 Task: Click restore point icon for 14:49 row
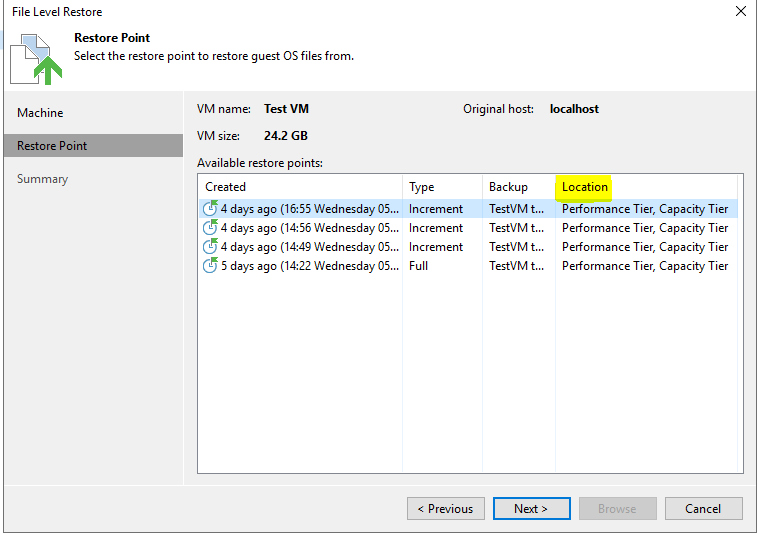(x=210, y=246)
